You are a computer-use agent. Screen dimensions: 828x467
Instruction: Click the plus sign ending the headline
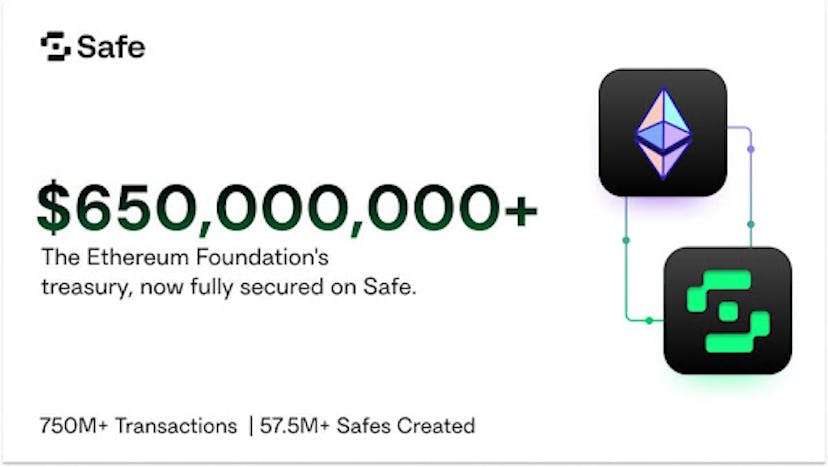(518, 208)
